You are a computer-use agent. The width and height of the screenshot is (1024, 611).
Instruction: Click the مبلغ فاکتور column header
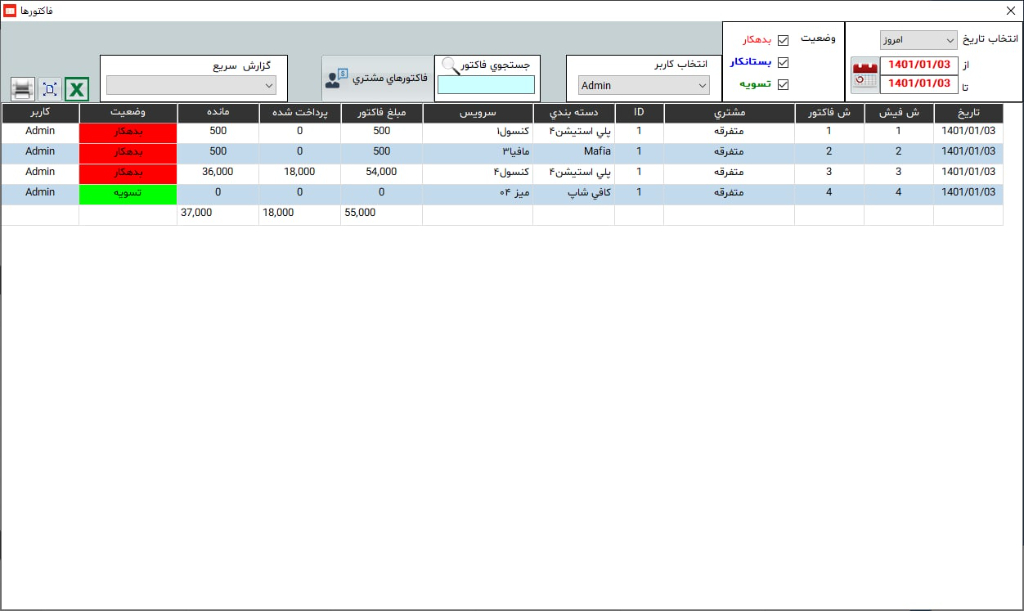381,112
